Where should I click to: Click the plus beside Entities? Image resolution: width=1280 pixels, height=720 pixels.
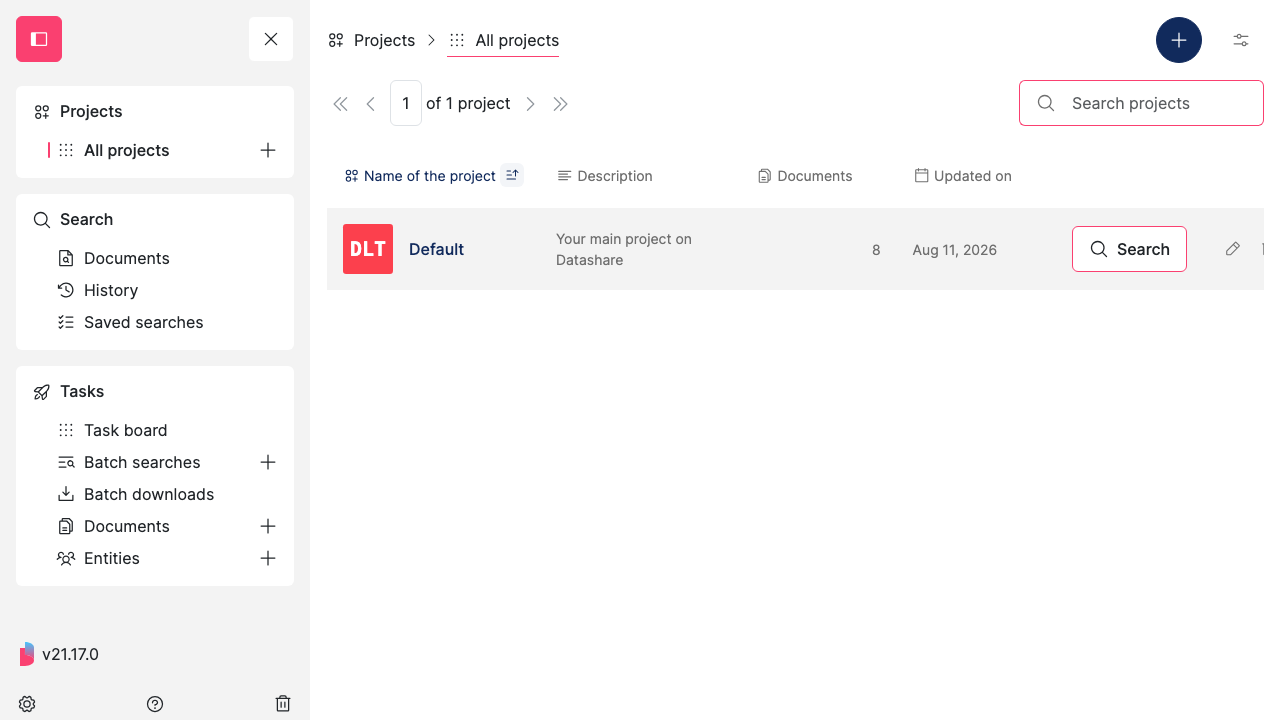(268, 558)
